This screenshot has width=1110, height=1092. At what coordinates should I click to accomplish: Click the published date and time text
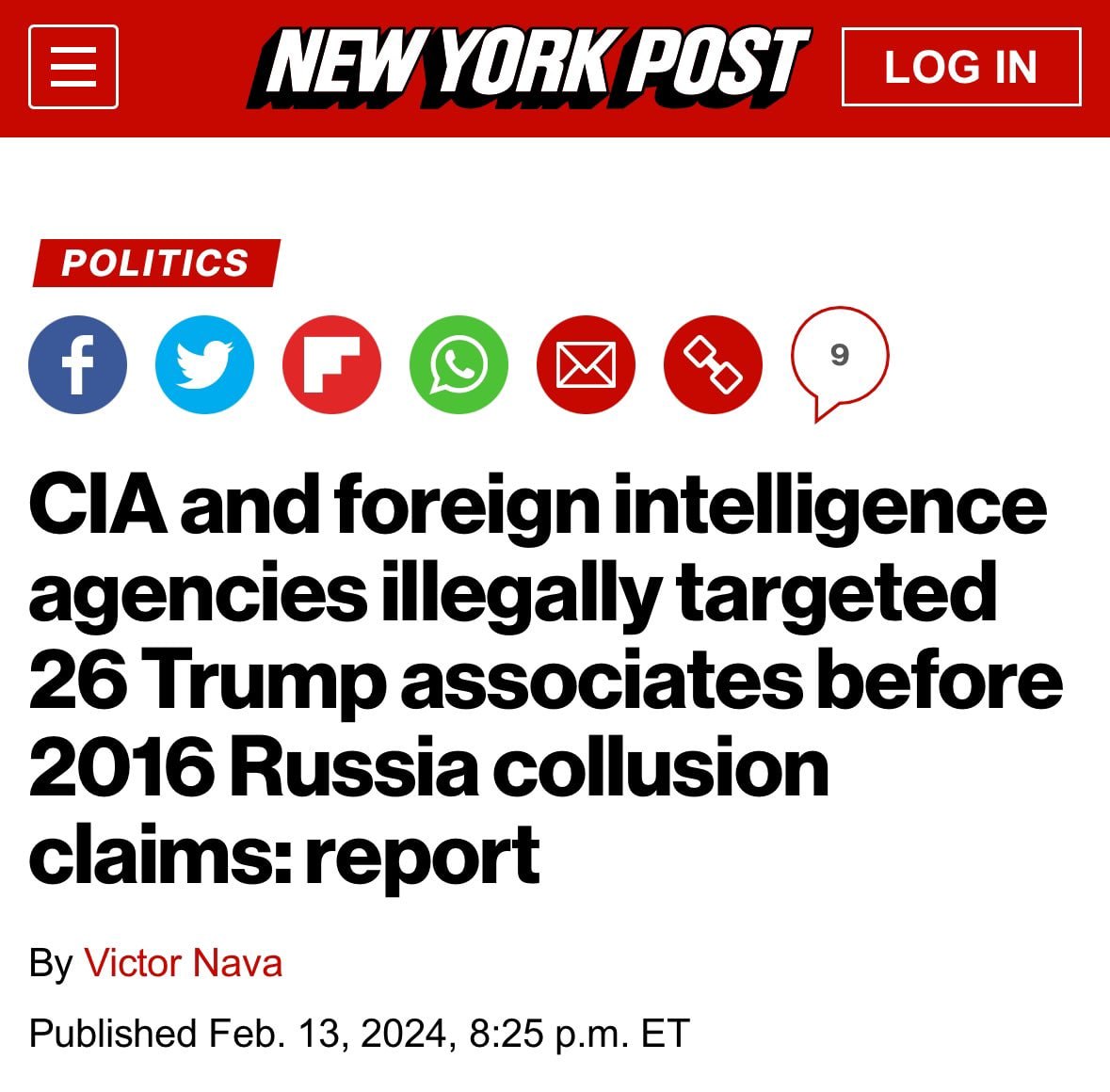click(360, 1033)
